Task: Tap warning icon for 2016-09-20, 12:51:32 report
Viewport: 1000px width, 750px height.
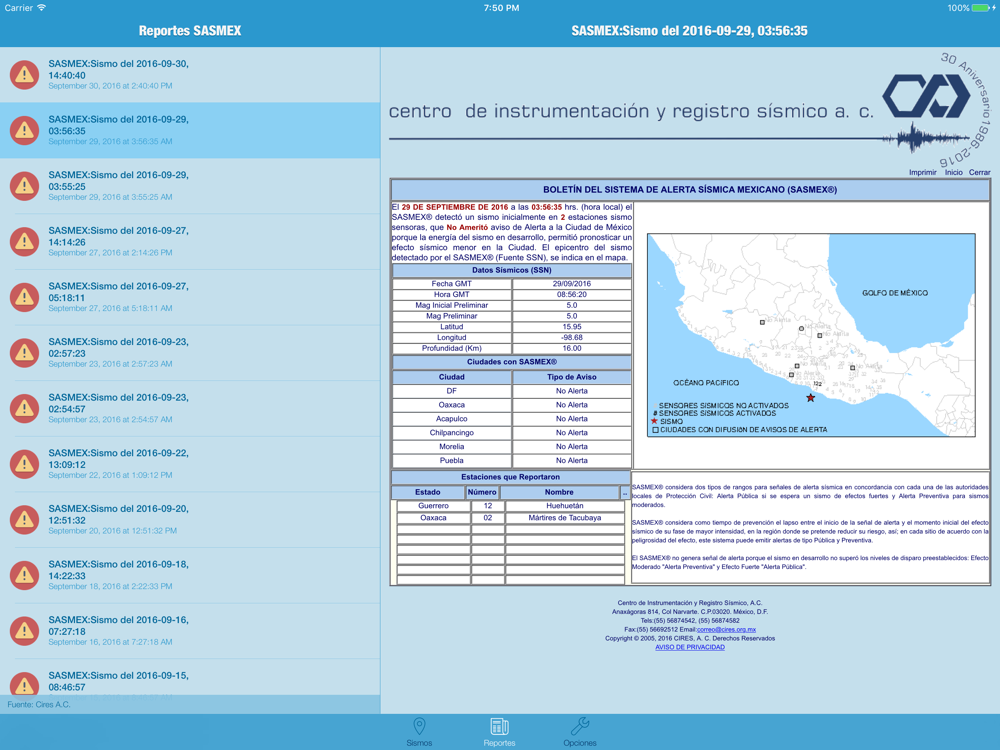Action: (x=24, y=519)
